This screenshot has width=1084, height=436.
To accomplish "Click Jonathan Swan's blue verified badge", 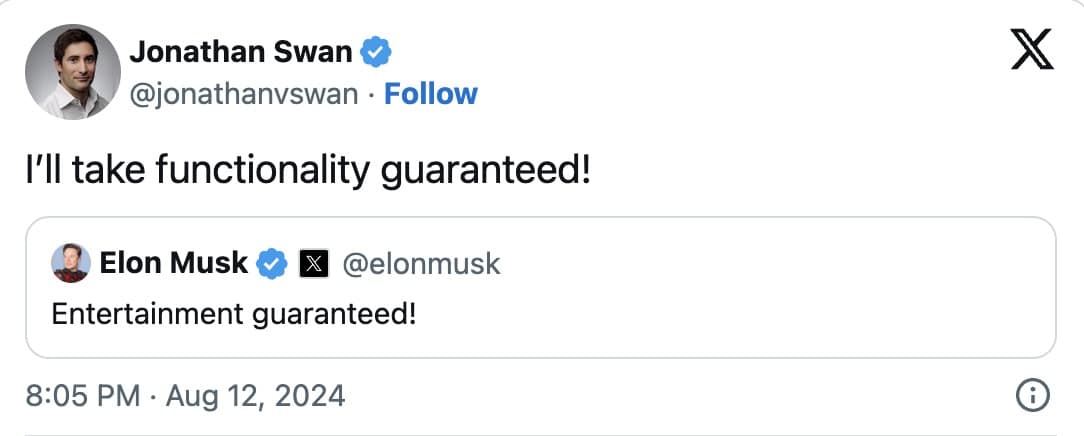I will pos(377,49).
